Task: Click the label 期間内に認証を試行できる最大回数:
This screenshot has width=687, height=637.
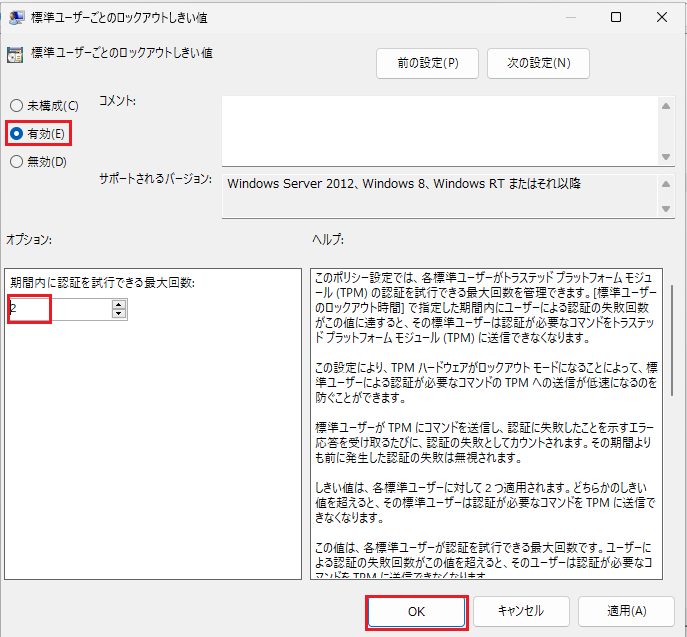Action: (x=103, y=283)
